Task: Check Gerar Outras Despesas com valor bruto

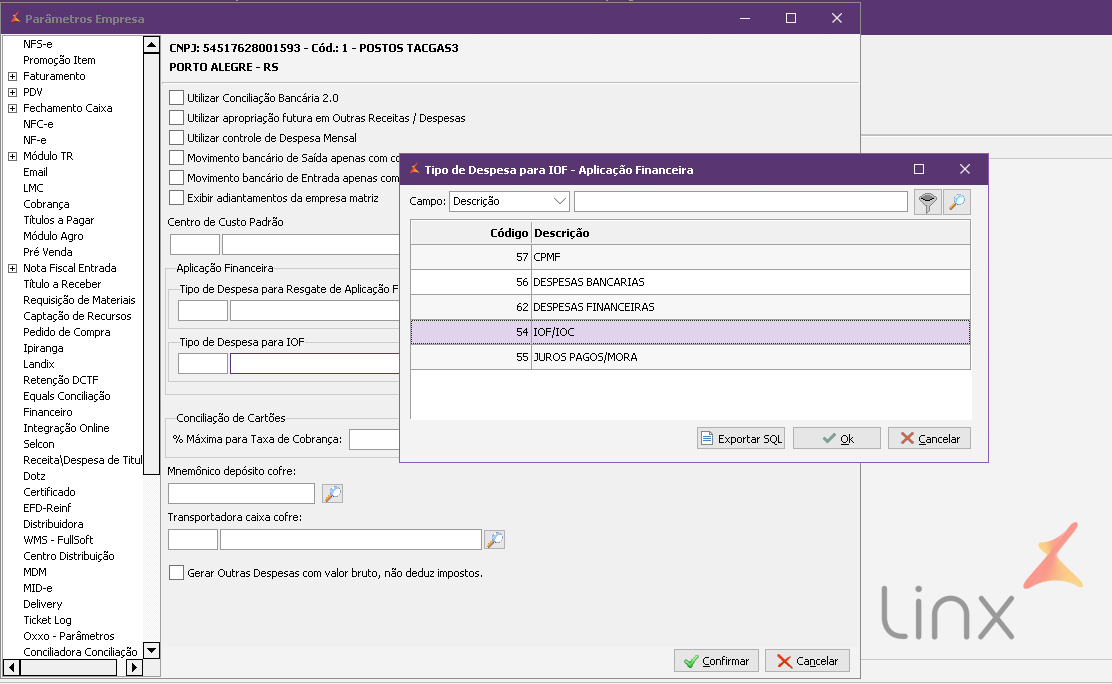Action: coord(177,573)
